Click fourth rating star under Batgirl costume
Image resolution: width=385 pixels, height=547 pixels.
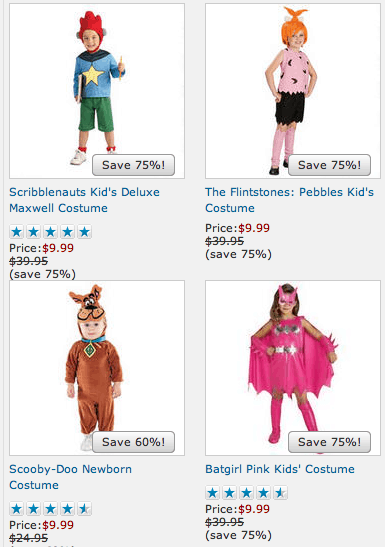tap(263, 493)
